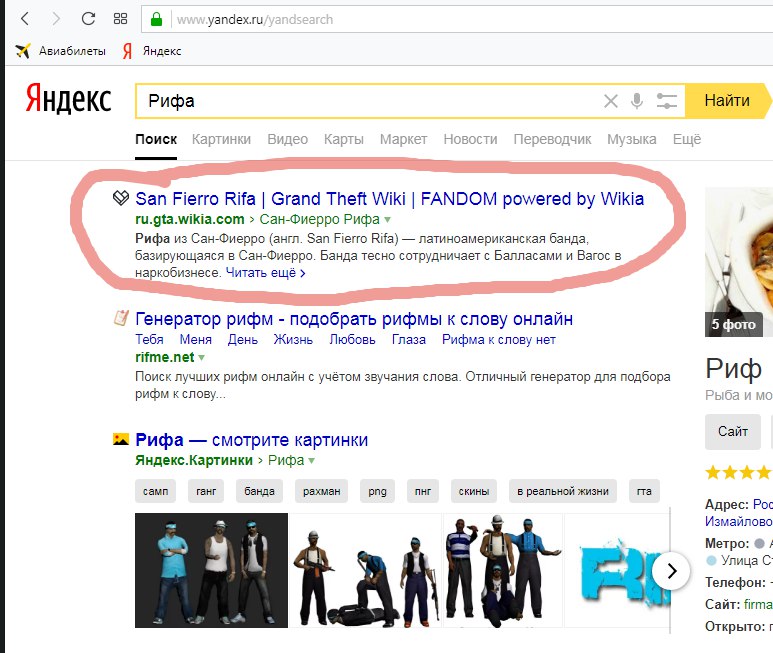Filter images by the банда tag

pyautogui.click(x=259, y=491)
